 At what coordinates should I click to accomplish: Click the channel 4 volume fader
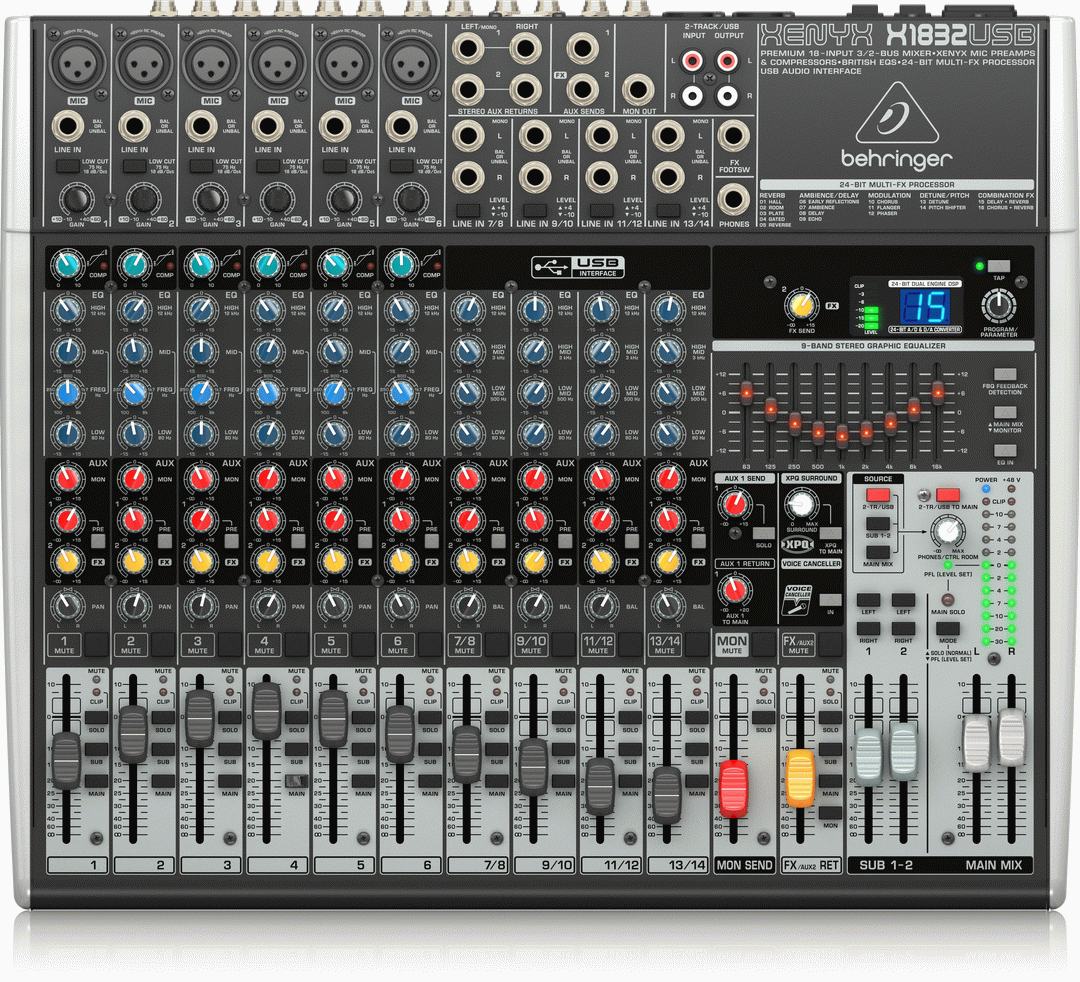[267, 711]
